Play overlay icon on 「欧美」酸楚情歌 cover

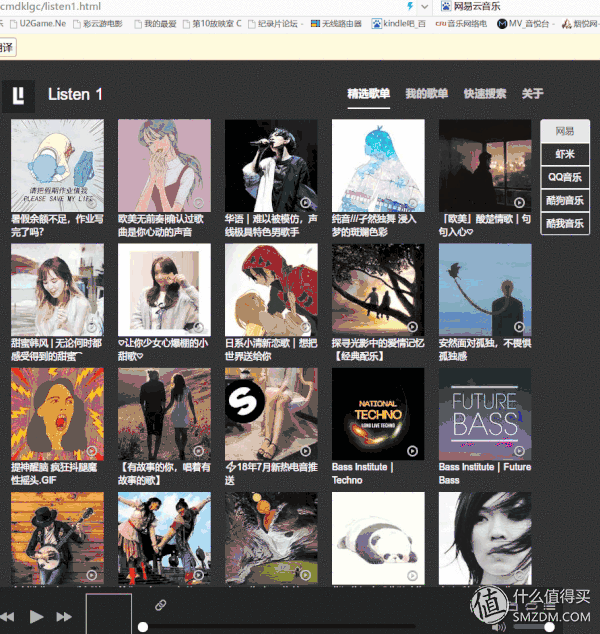(x=519, y=203)
